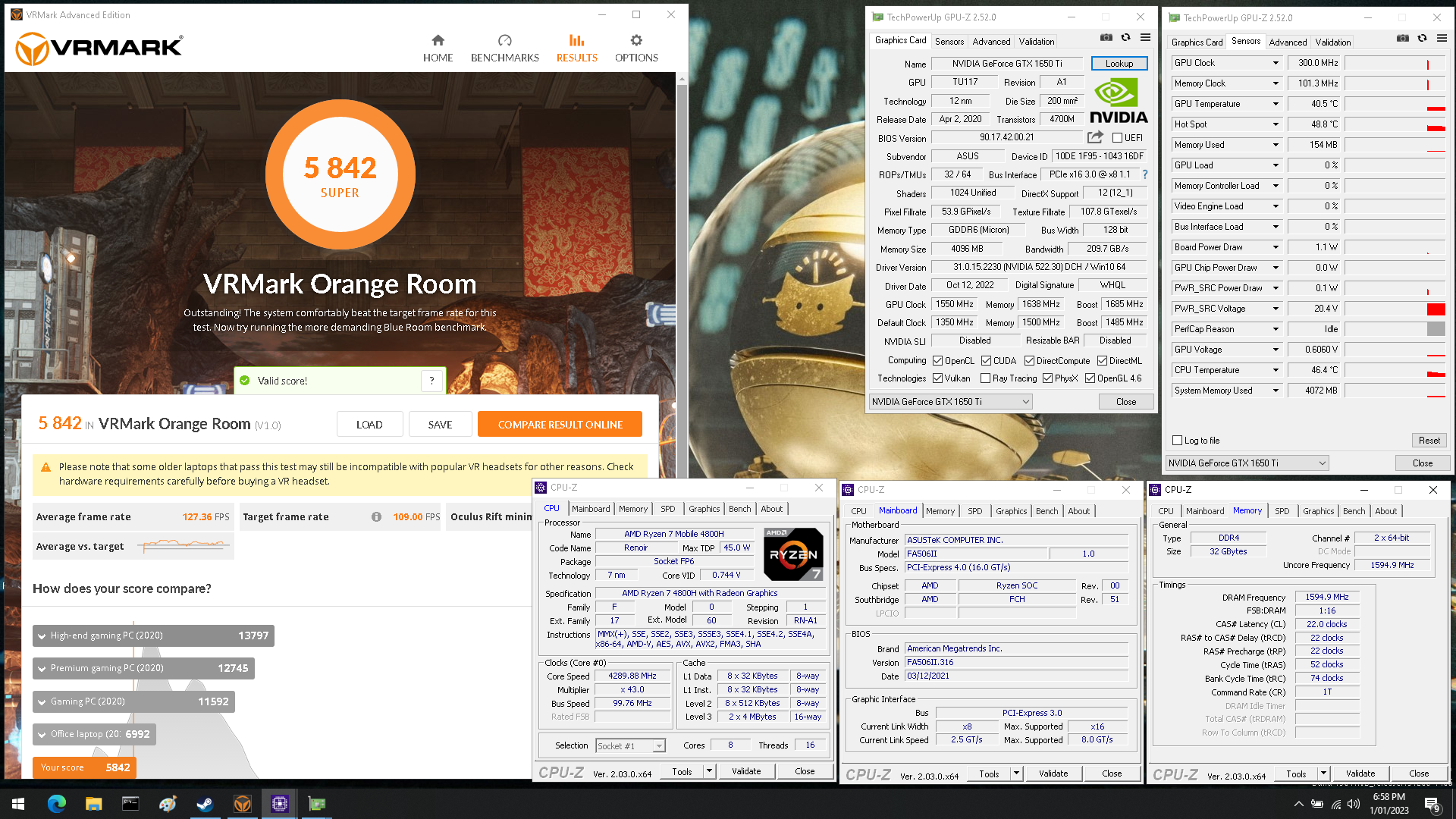Screen dimensions: 1456x819
Task: Click the Reset button in GPU-Z Sensors
Action: (x=1429, y=441)
